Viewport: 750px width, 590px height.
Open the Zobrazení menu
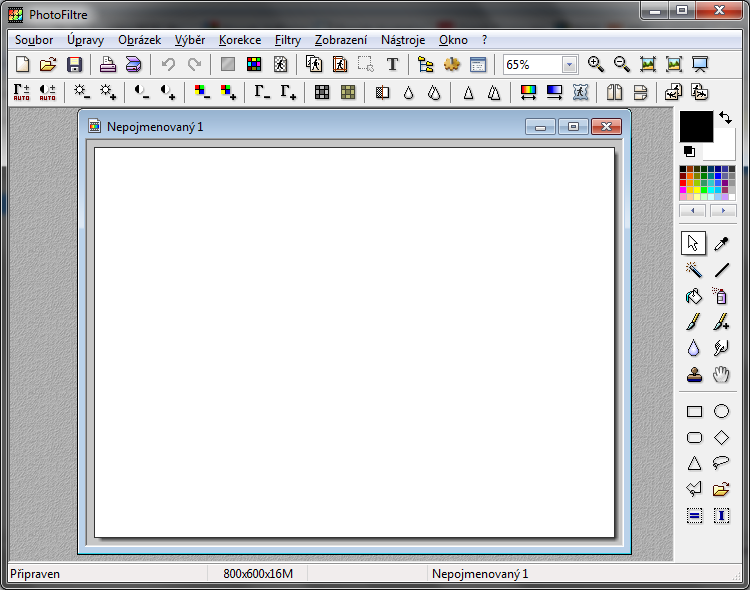point(341,40)
